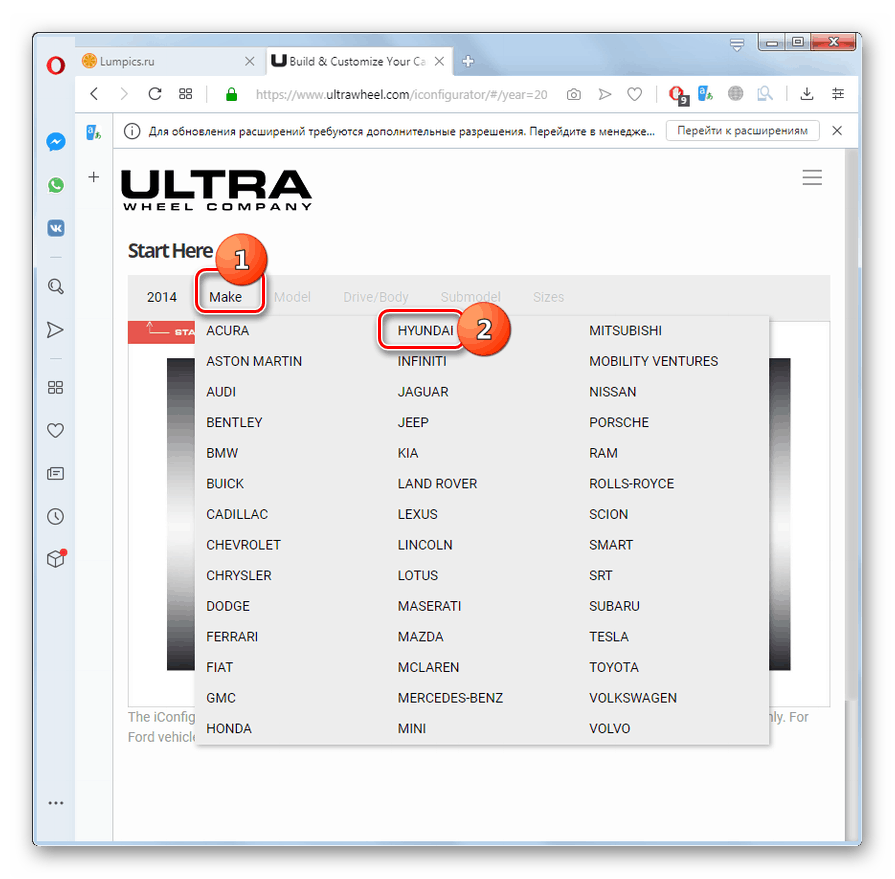This screenshot has height=879, width=895.
Task: Click the Перейти к расширениям button
Action: pos(742,130)
